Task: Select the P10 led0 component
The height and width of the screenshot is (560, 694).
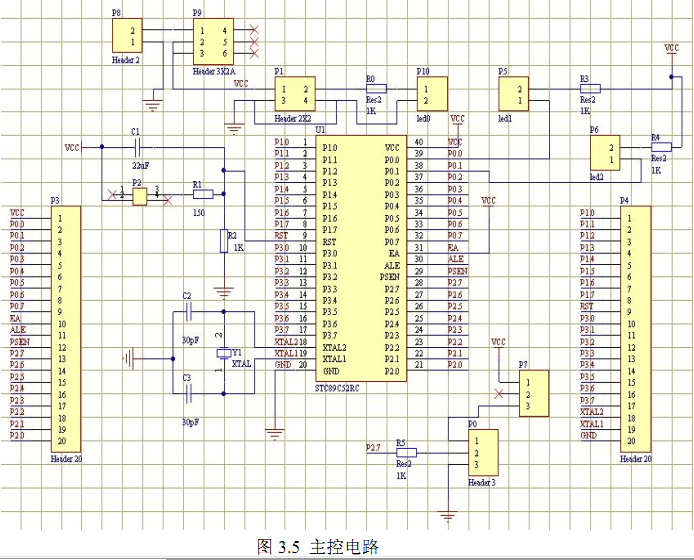Action: 432,94
